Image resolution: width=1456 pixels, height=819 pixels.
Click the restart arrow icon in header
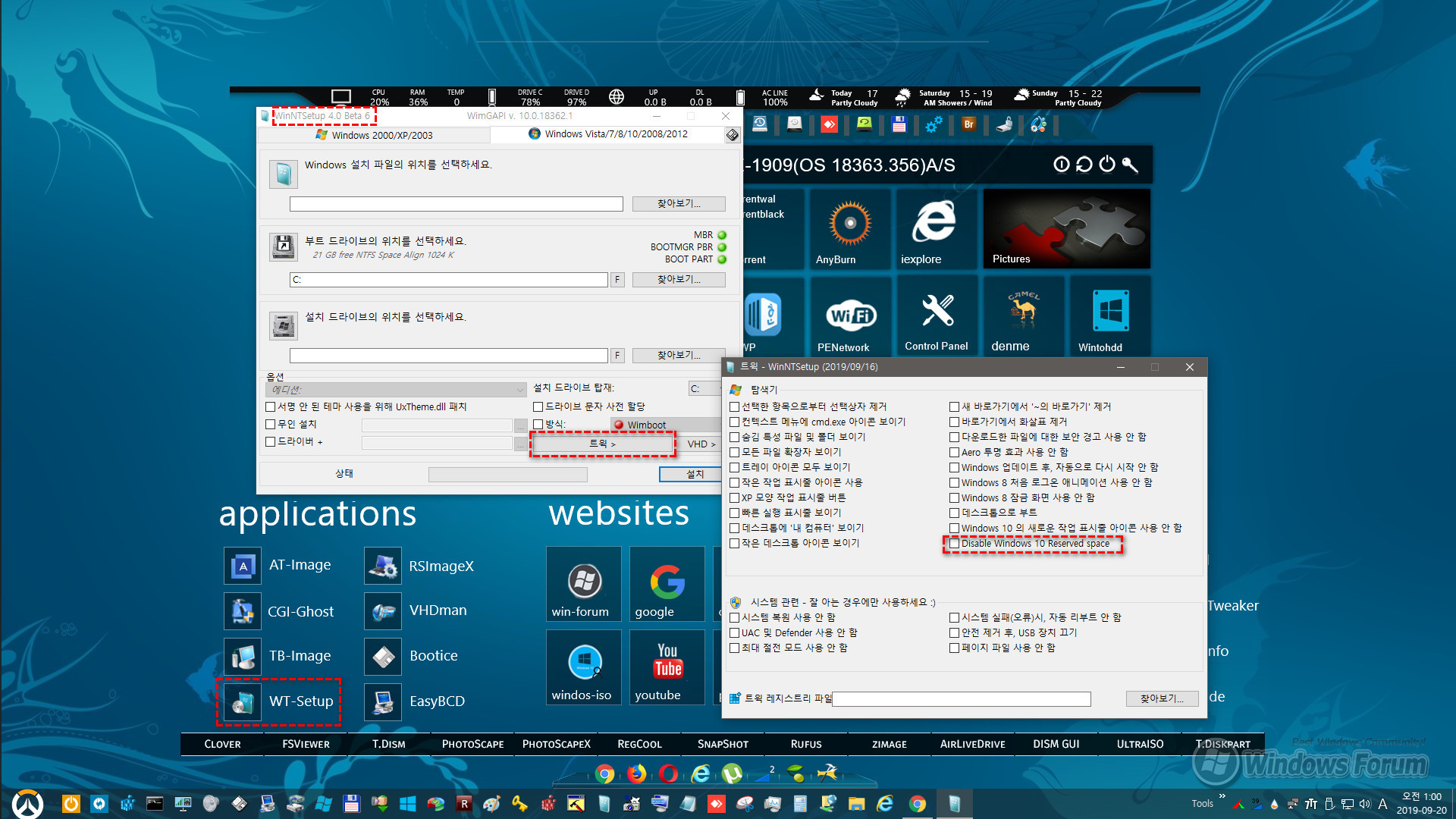[1084, 165]
